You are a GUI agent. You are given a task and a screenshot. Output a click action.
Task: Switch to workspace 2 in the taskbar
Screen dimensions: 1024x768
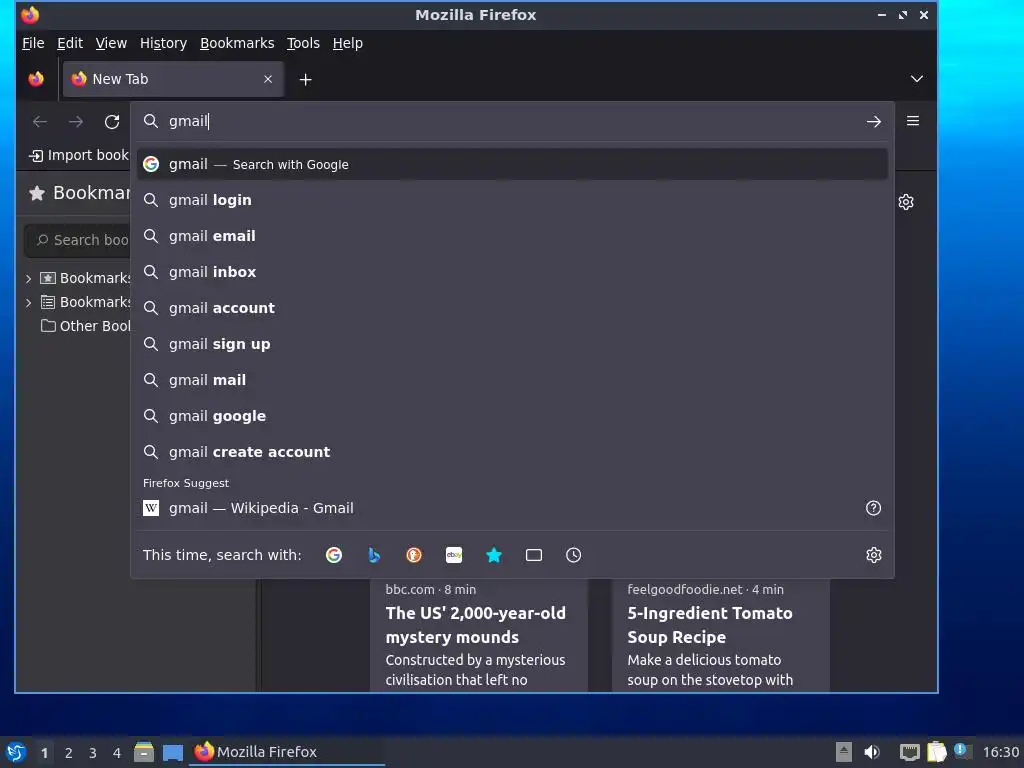pyautogui.click(x=69, y=753)
